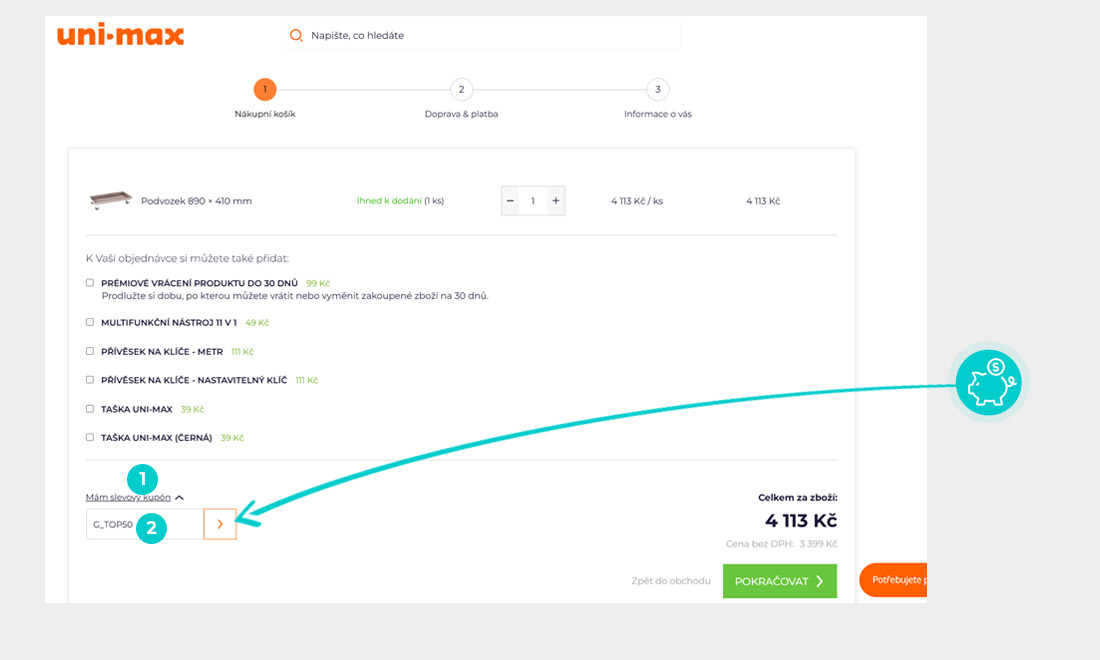Increase quantity with the plus button

556,201
